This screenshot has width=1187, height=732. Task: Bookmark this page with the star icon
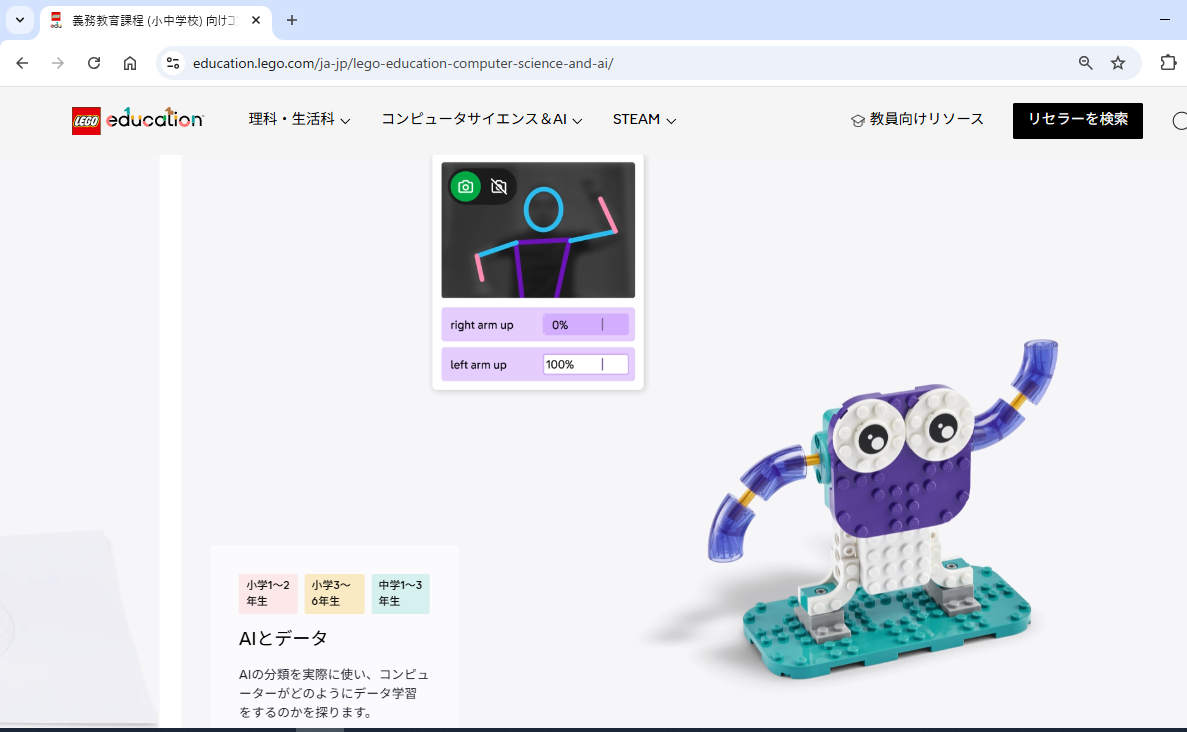click(x=1118, y=63)
